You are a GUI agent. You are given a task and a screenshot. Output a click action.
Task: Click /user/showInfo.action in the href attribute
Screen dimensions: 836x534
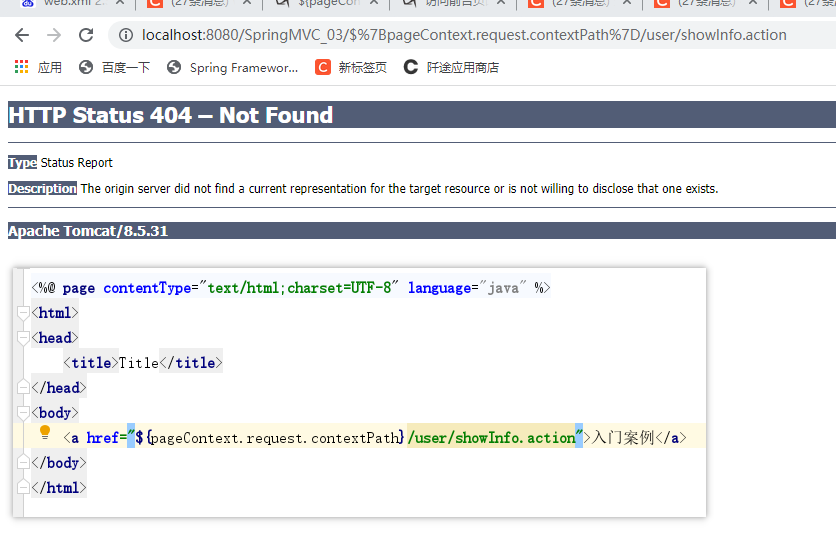pos(491,438)
